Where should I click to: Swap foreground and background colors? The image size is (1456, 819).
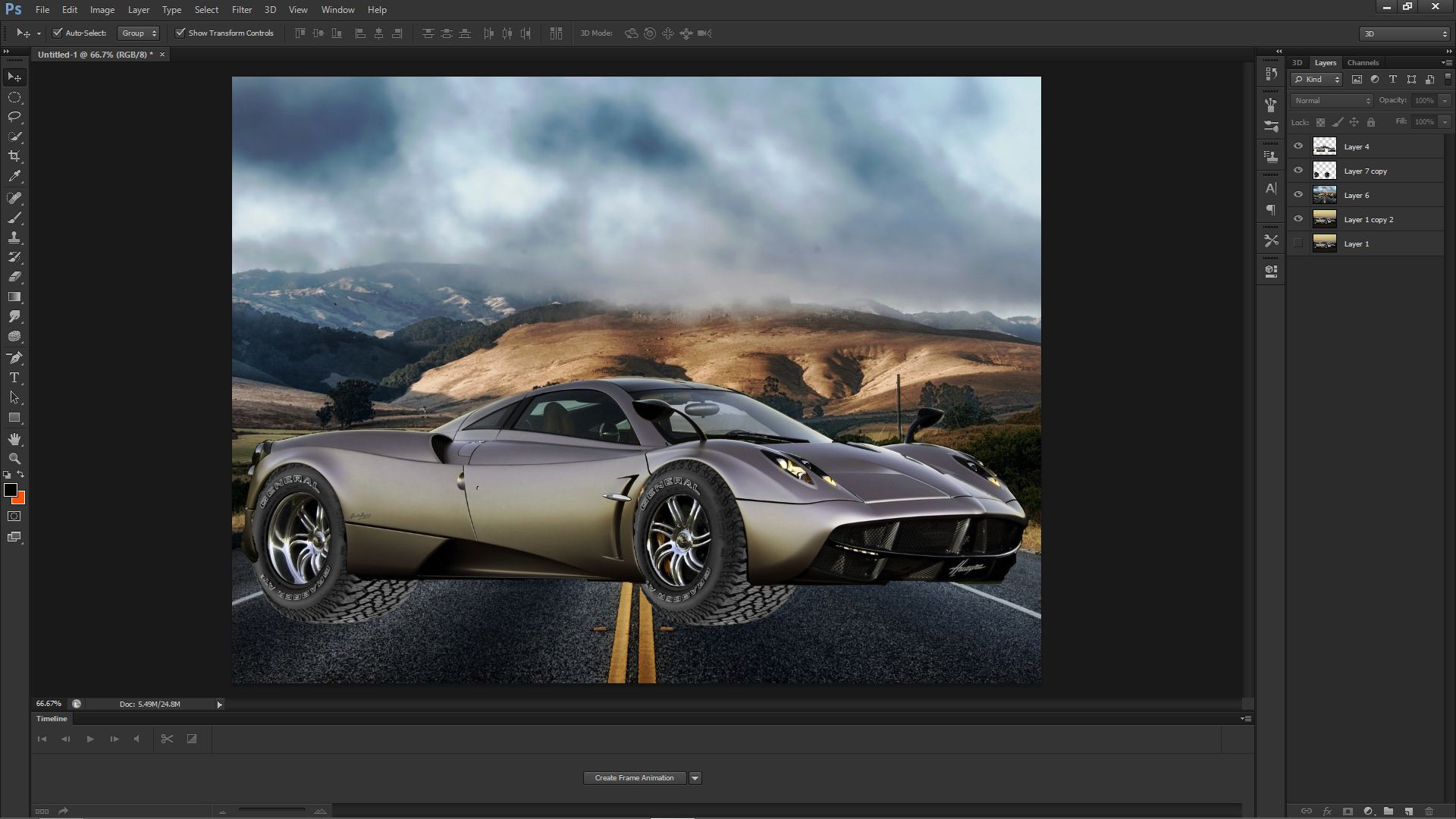click(20, 475)
